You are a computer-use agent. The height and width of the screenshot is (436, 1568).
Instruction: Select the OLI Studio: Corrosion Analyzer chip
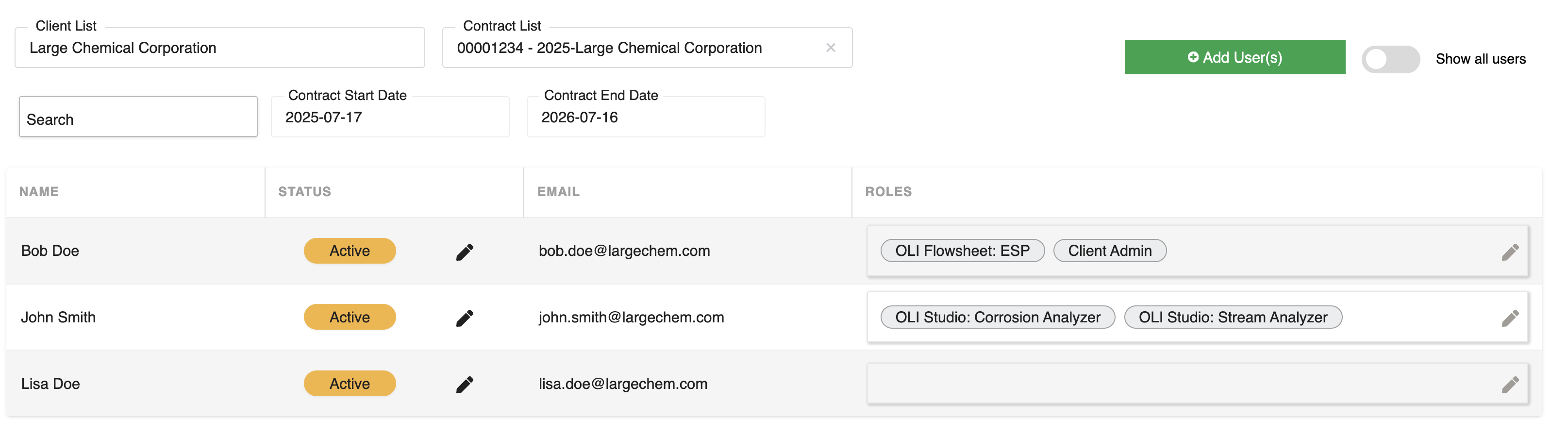point(998,317)
